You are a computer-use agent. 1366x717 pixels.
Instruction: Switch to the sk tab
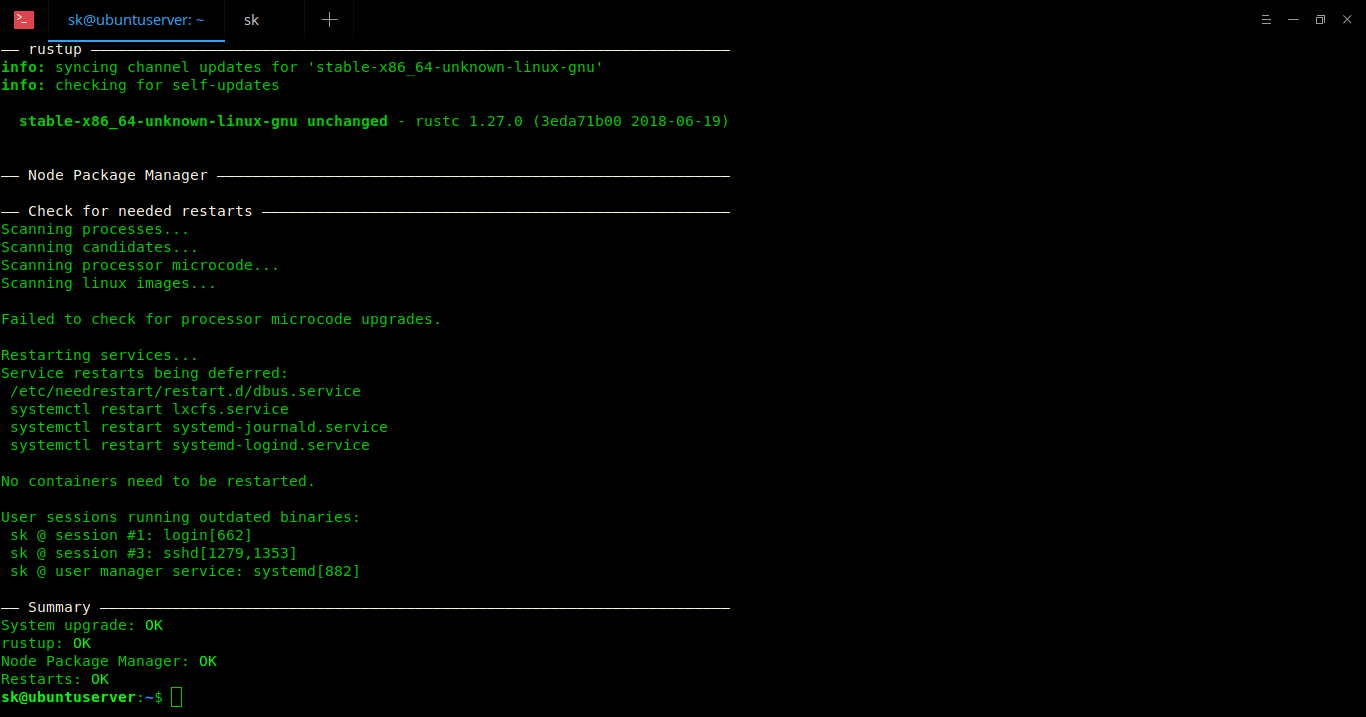tap(251, 20)
